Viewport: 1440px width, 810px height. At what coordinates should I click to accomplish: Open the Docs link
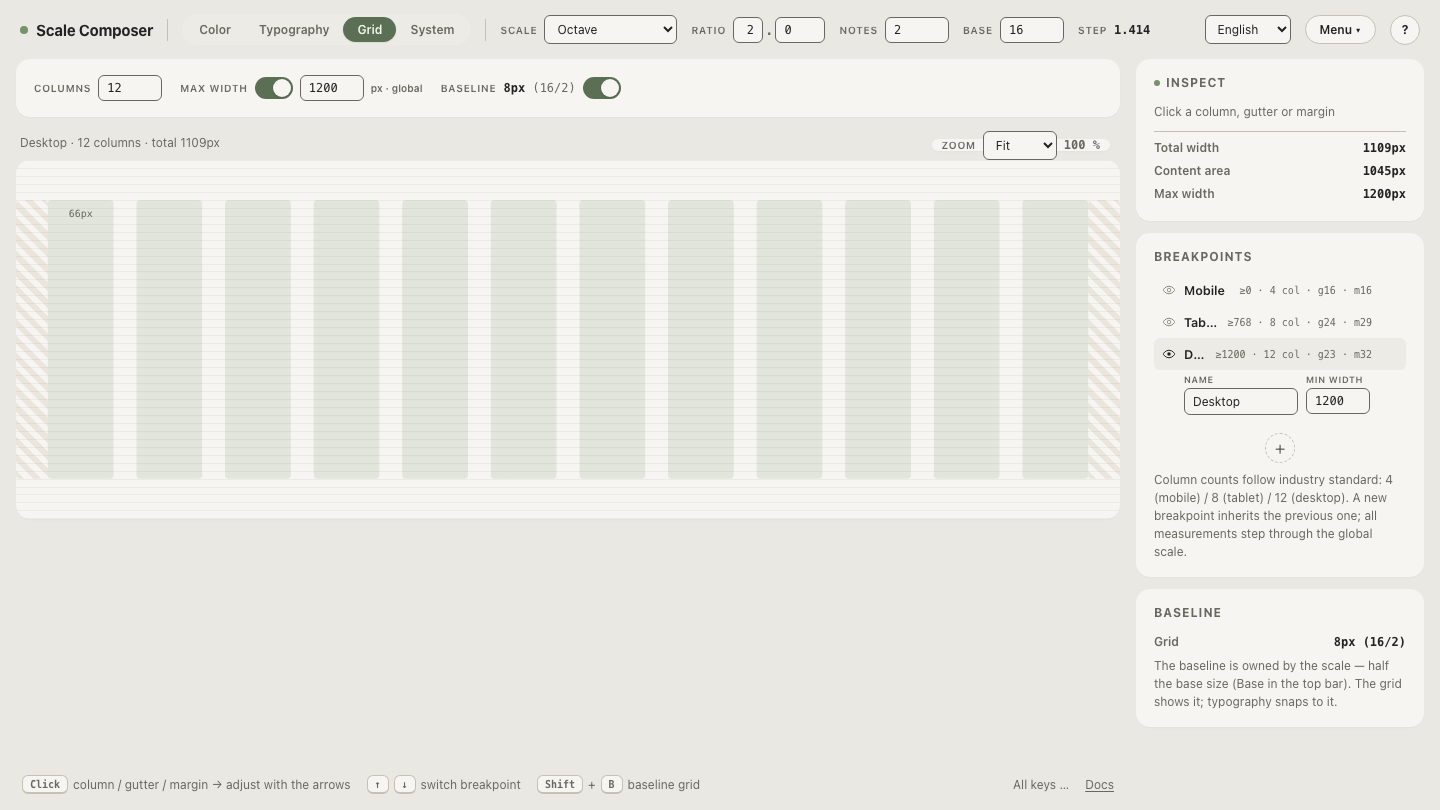coord(1099,785)
